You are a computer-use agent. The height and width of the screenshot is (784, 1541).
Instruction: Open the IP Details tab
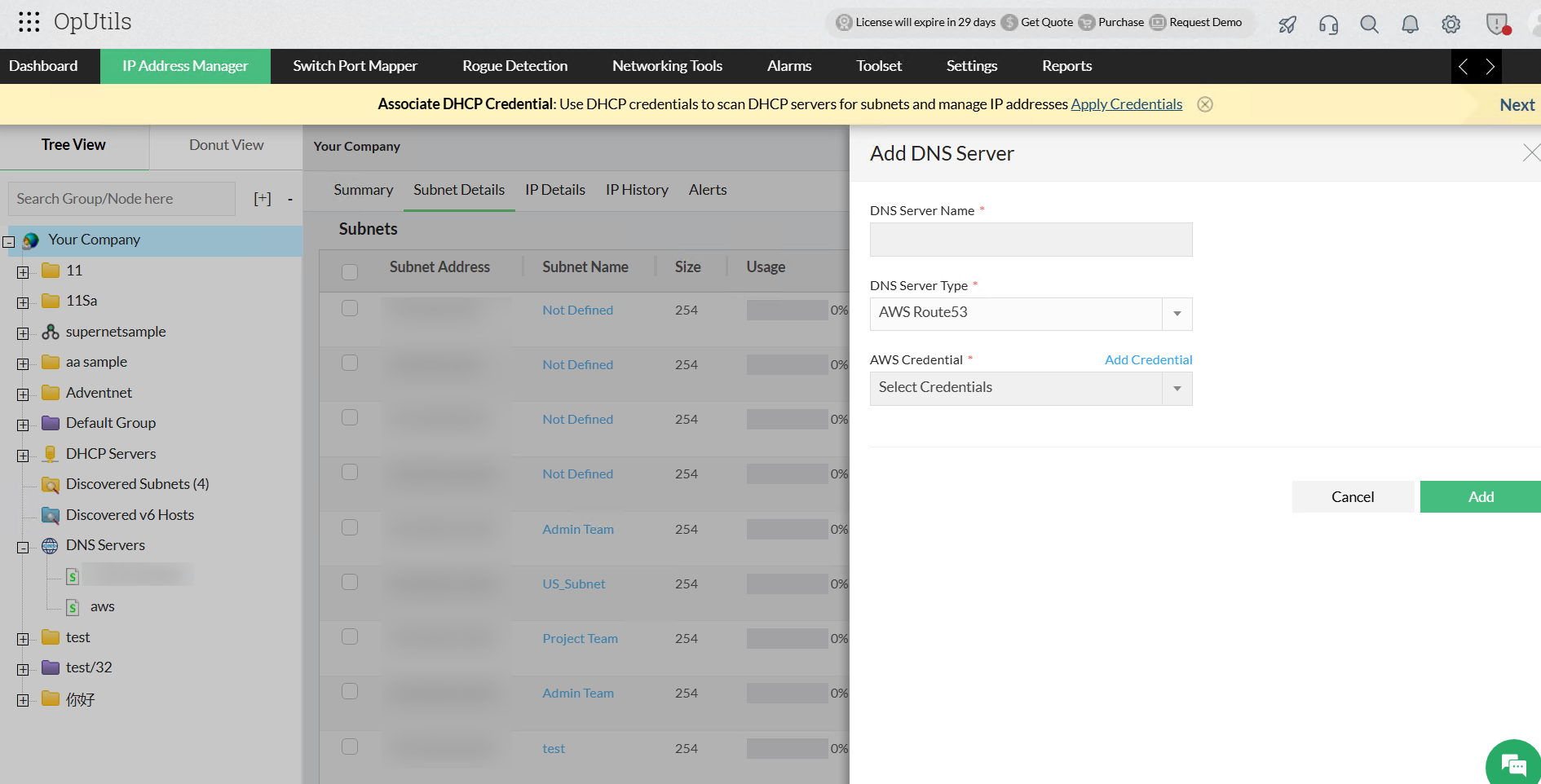point(555,190)
